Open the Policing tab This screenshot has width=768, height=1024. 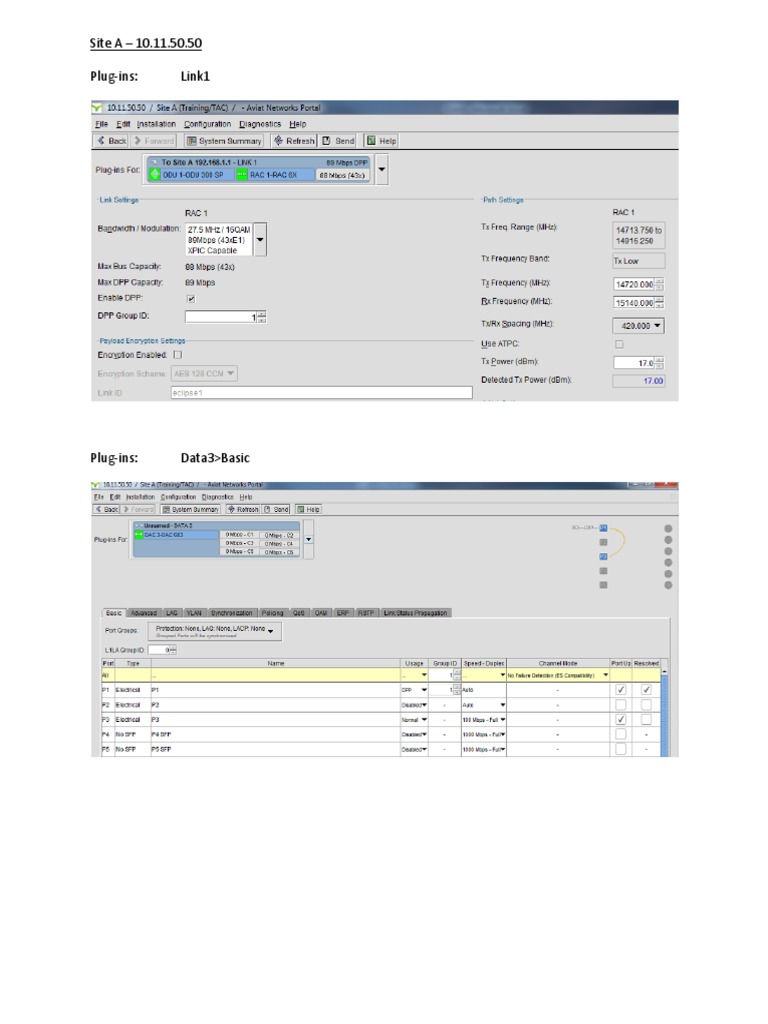click(x=272, y=613)
